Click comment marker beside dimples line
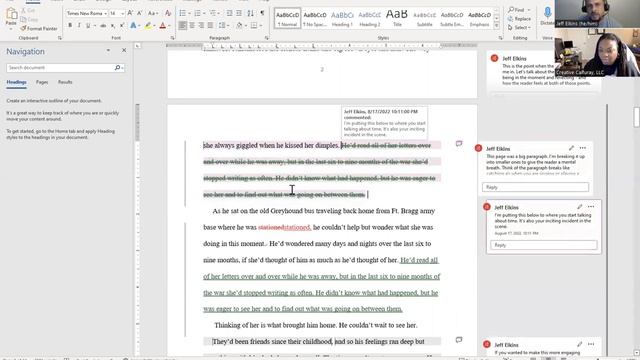This screenshot has width=640, height=360. 459,144
